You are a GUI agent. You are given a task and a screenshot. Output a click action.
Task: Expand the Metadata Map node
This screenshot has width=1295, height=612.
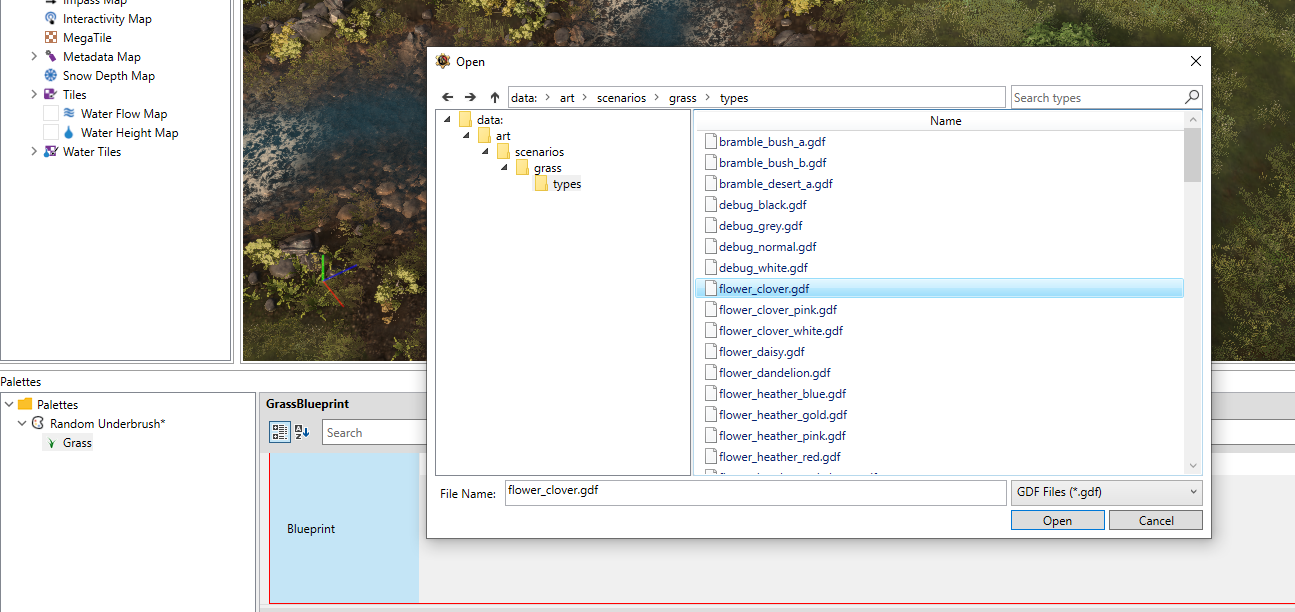(34, 57)
